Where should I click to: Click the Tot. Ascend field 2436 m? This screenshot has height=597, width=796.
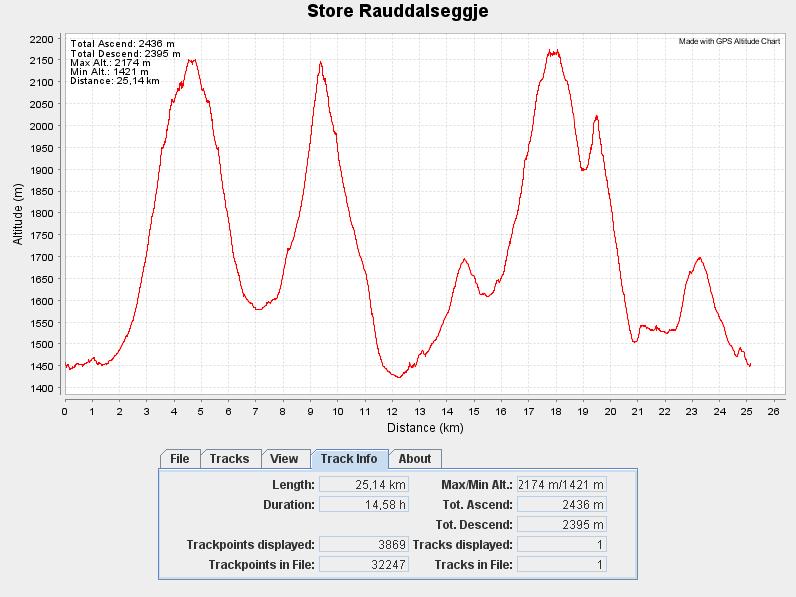click(x=561, y=505)
